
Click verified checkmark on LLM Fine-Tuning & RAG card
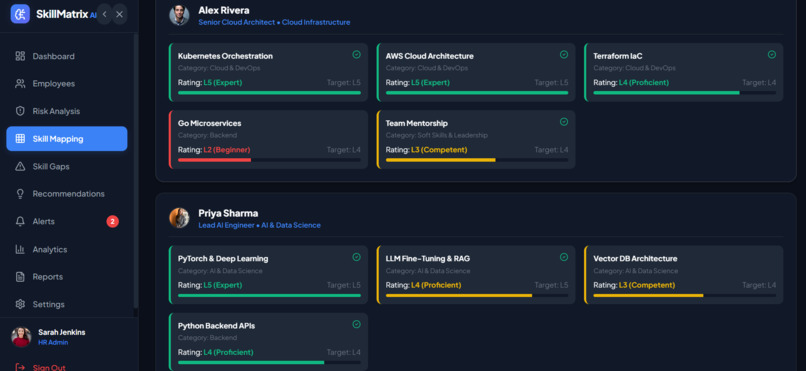tap(564, 257)
